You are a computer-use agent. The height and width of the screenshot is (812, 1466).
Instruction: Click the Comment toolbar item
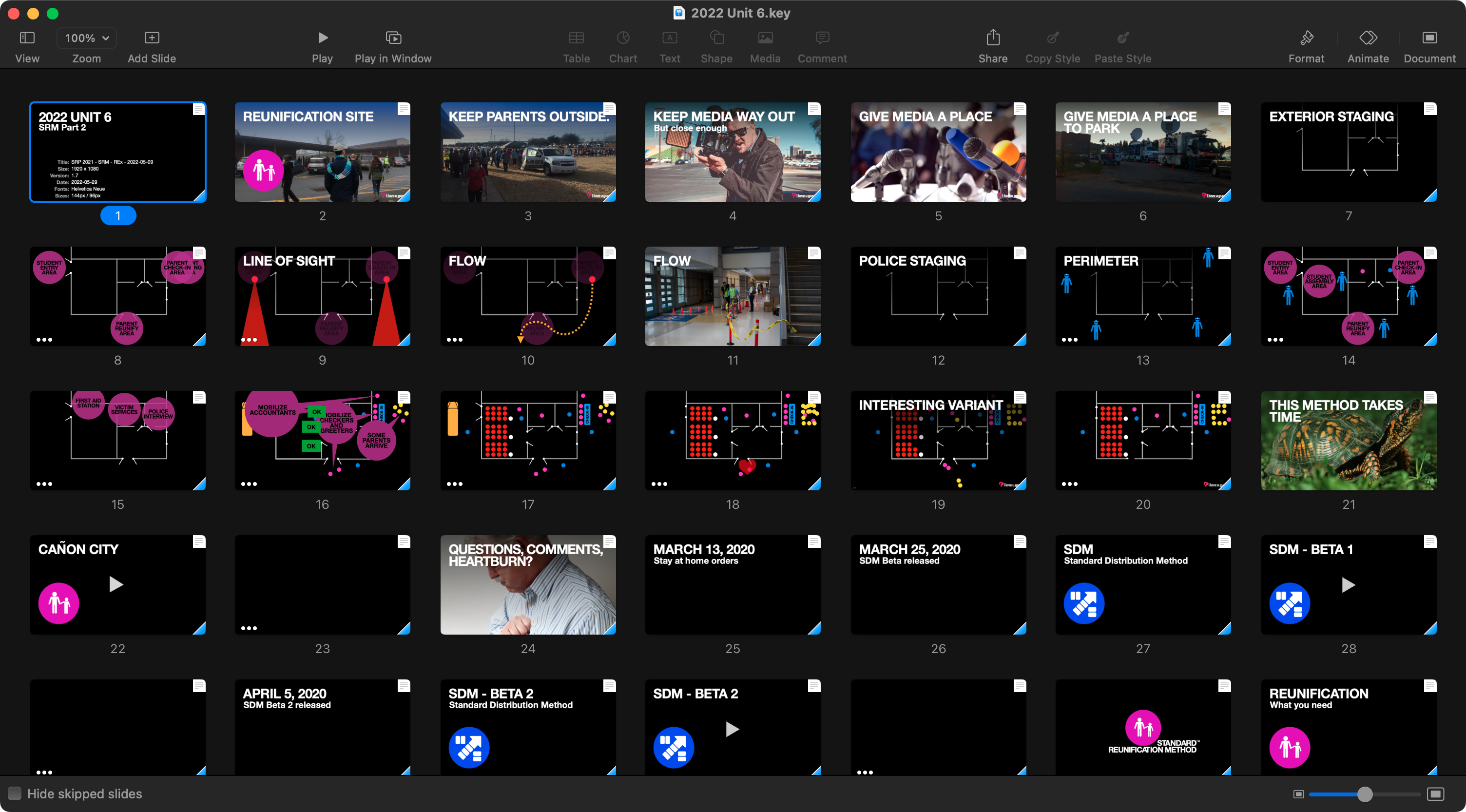(x=822, y=45)
